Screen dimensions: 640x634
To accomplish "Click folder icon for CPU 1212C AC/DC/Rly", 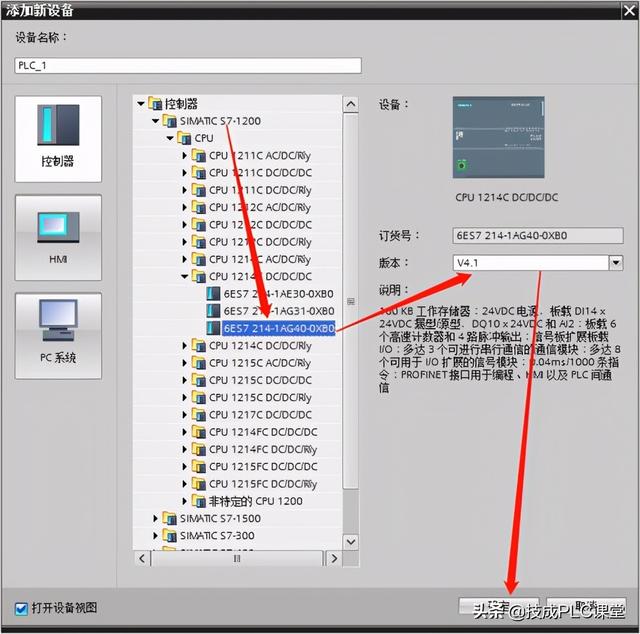I will pos(199,207).
